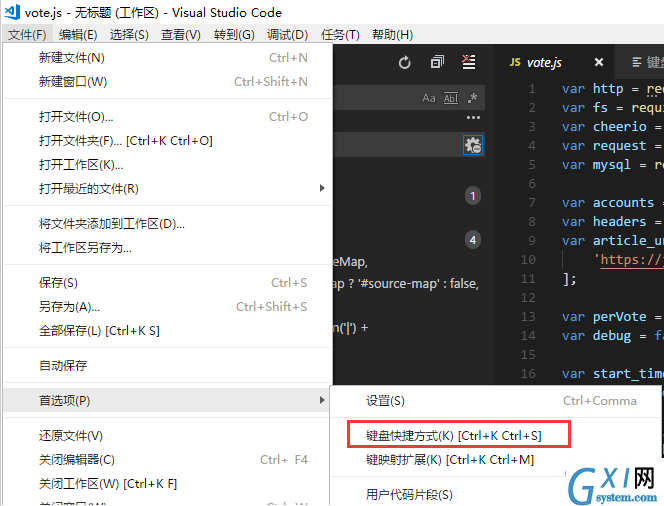Screen dimensions: 664x506
Task: Open the 查看(V) menu
Action: (x=181, y=35)
